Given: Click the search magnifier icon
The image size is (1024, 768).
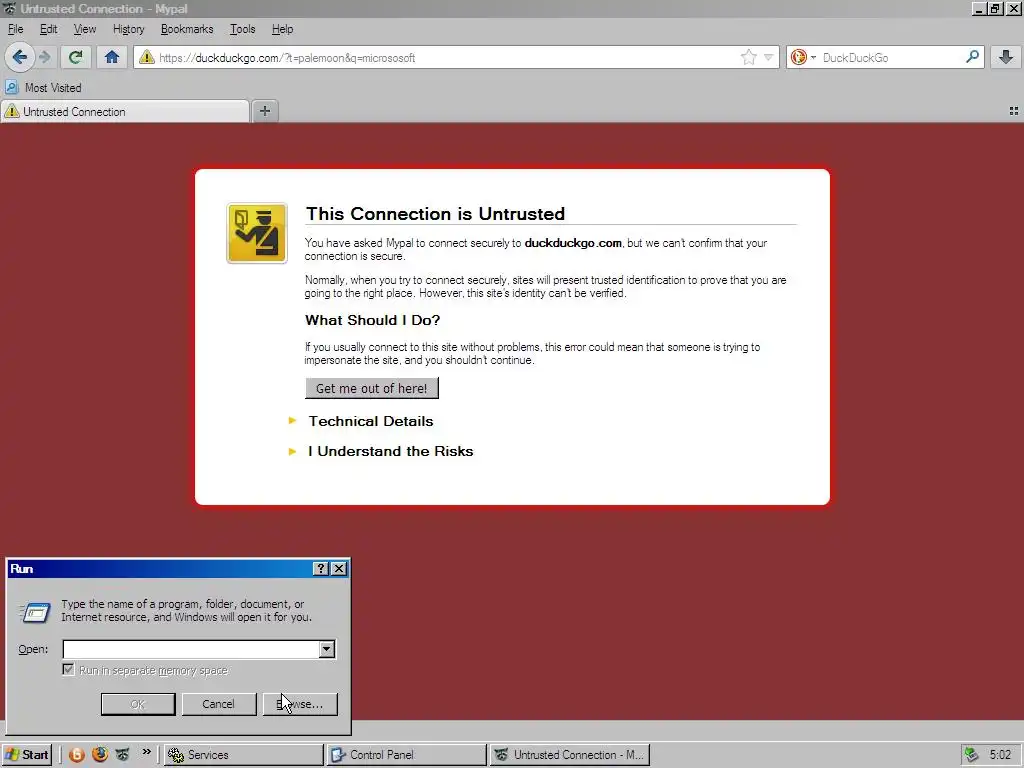Looking at the screenshot, I should click(972, 57).
